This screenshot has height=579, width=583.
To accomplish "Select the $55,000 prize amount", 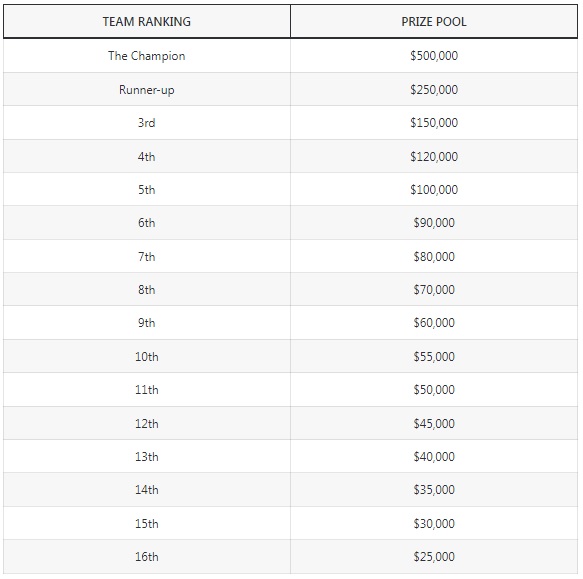I will [x=434, y=357].
